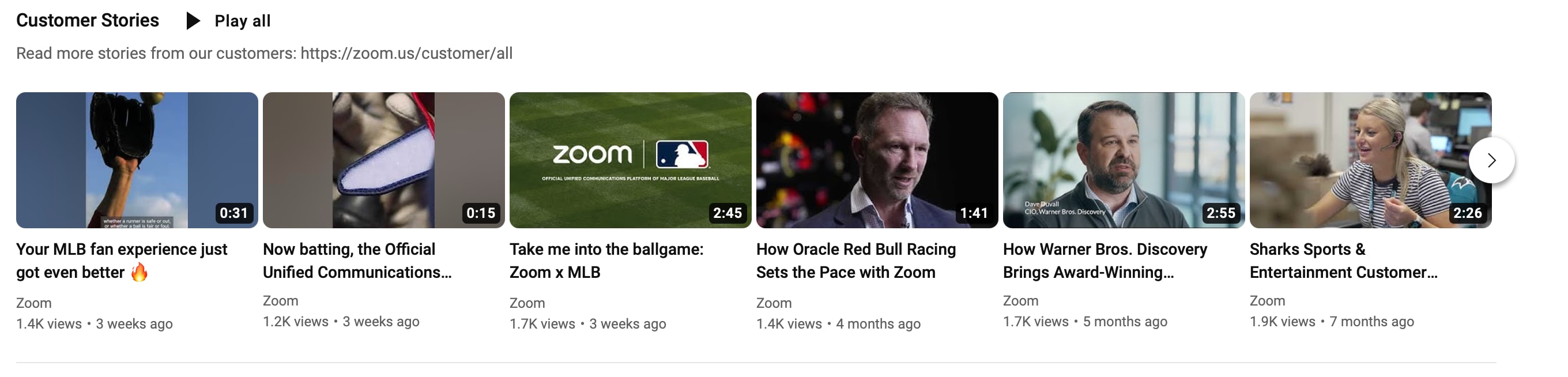
Task: Play the Oracle Red Bull Racing thumbnail
Action: click(x=876, y=160)
